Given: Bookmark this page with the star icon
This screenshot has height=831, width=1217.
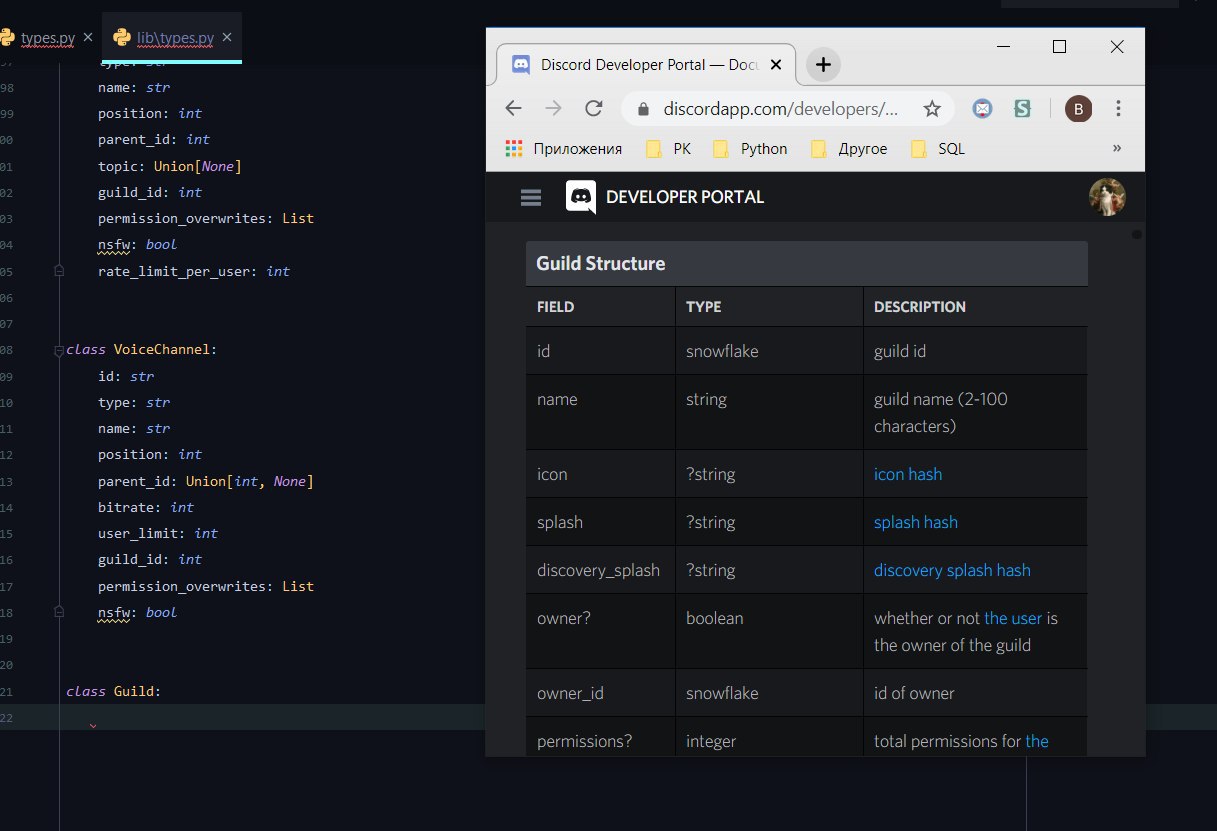Looking at the screenshot, I should (932, 108).
